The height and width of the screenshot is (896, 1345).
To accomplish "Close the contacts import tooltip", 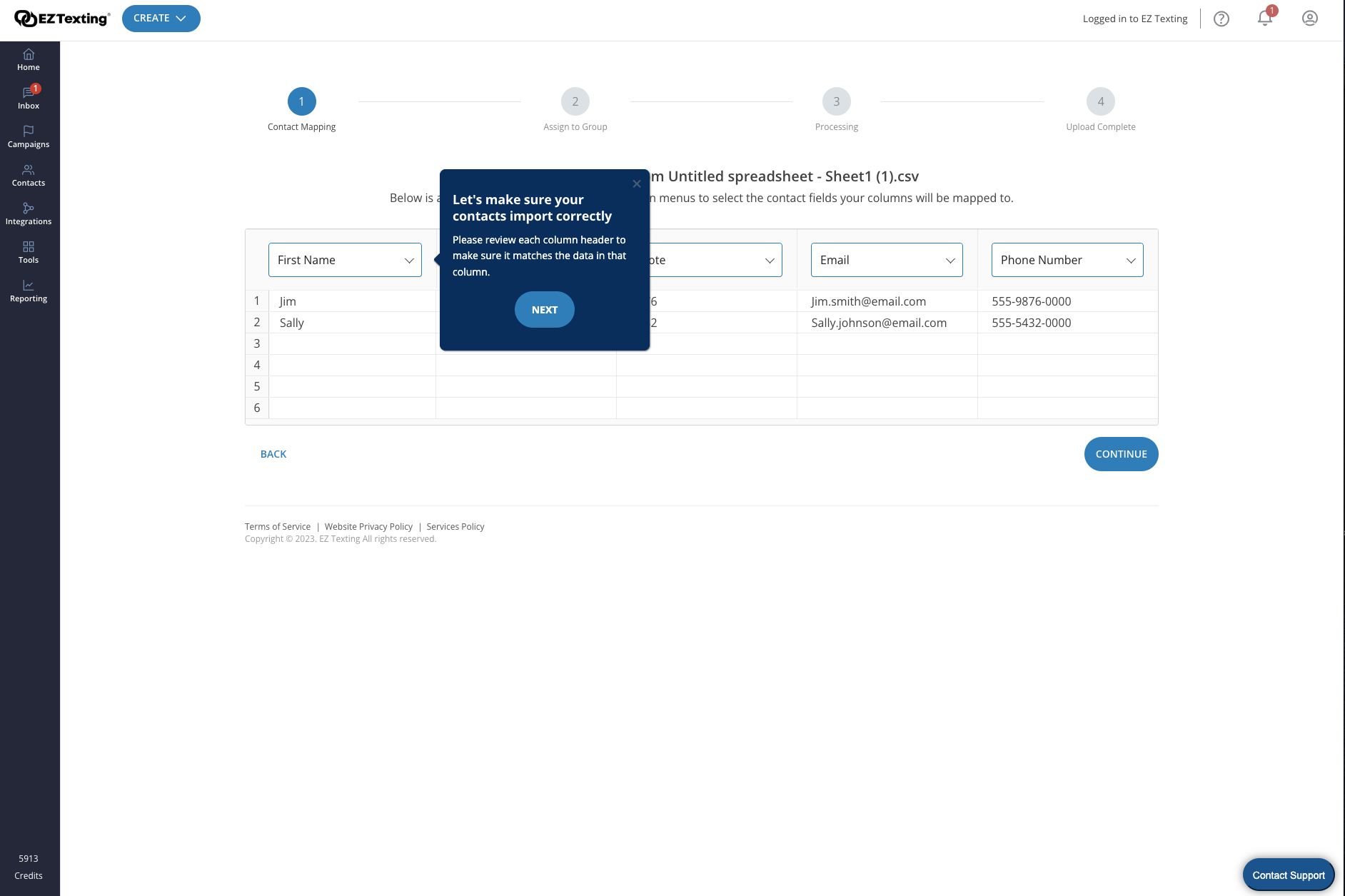I will pyautogui.click(x=637, y=183).
